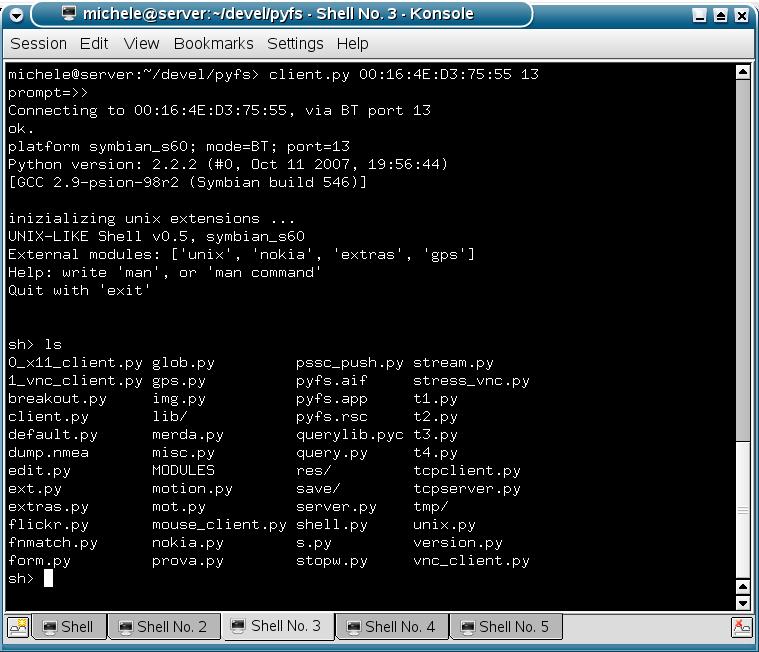This screenshot has height=652, width=759.
Task: Click the file name 0_x11_client.py
Action: pos(76,363)
